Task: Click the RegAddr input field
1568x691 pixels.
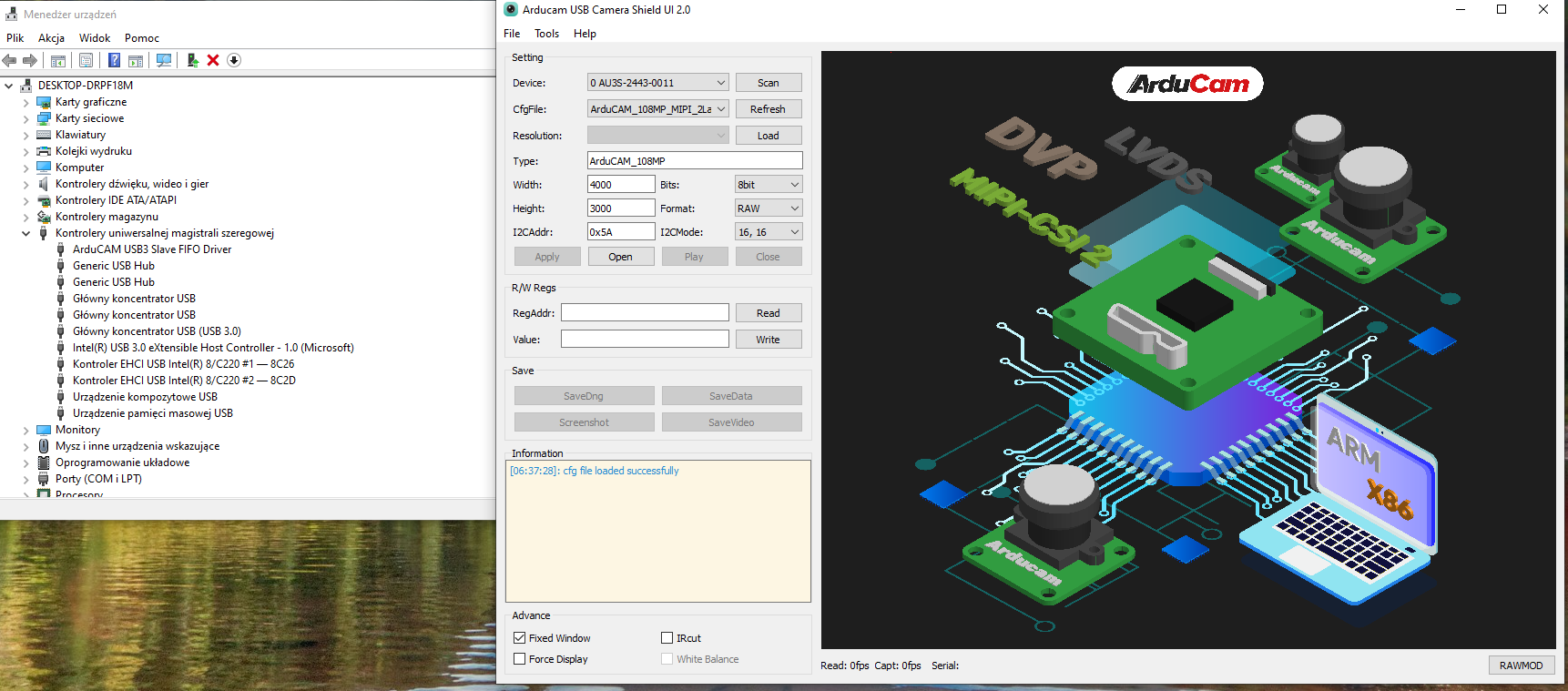Action: pyautogui.click(x=645, y=313)
